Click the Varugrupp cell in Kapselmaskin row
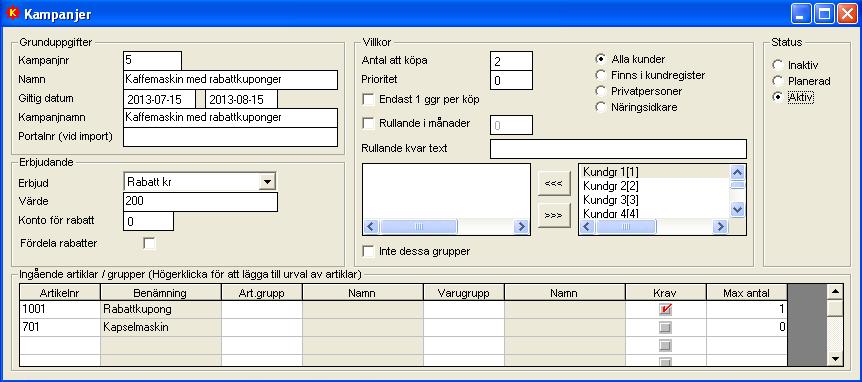 (x=463, y=328)
